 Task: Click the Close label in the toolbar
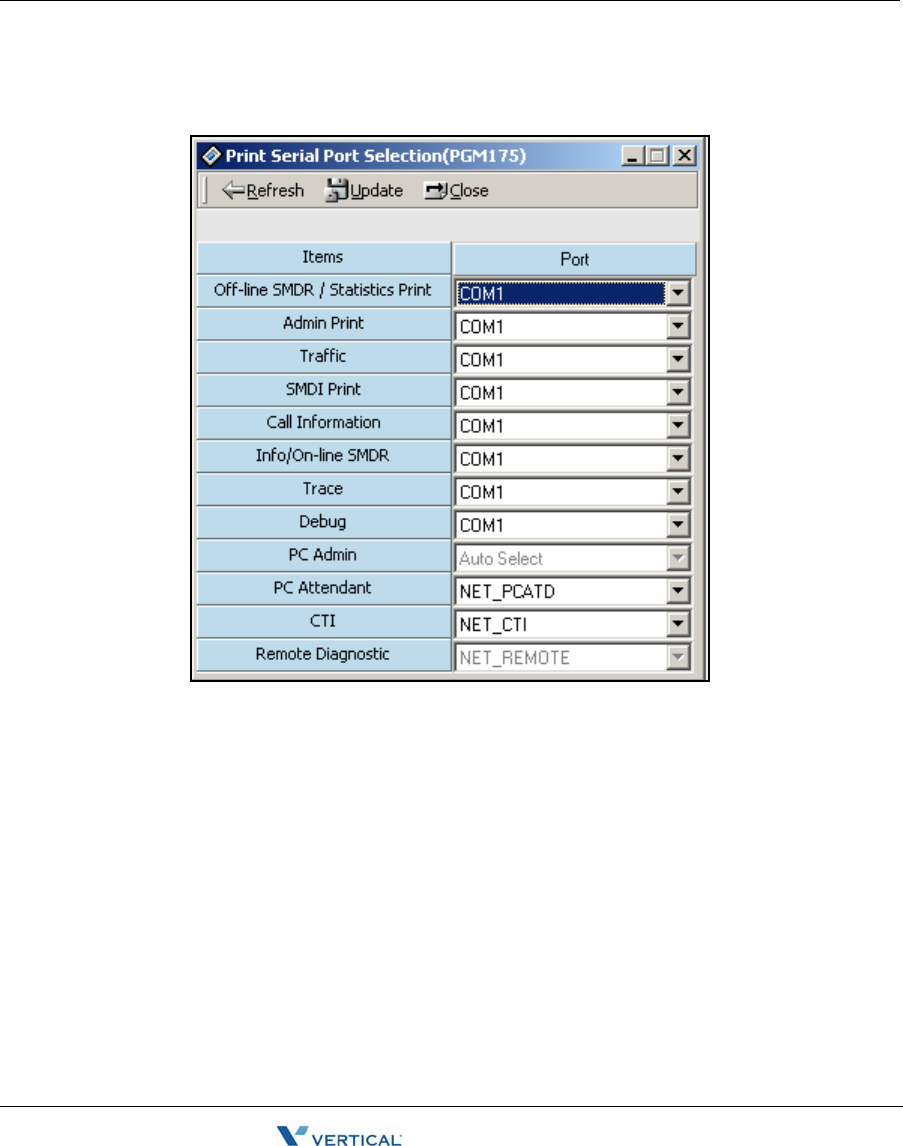[468, 191]
